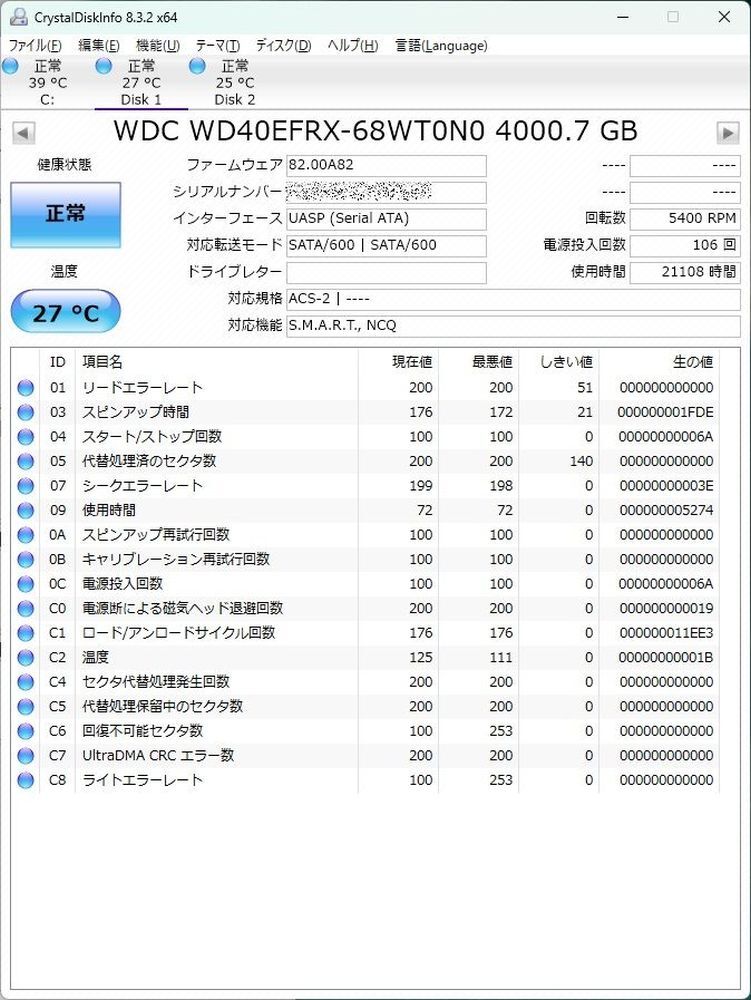Click the CrystalDiskInfo app icon in title bar

coord(18,17)
